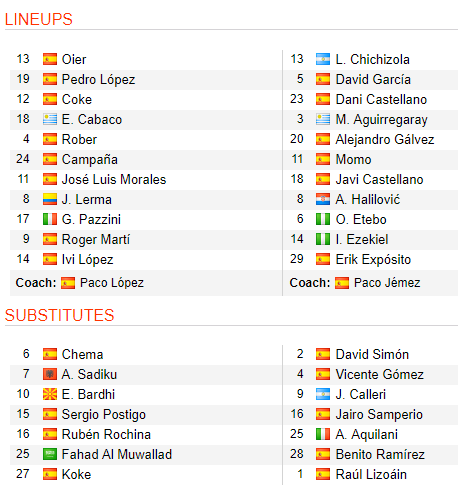Click the Spain flag next to coach Paco Jémez
The image size is (458, 490).
(342, 283)
